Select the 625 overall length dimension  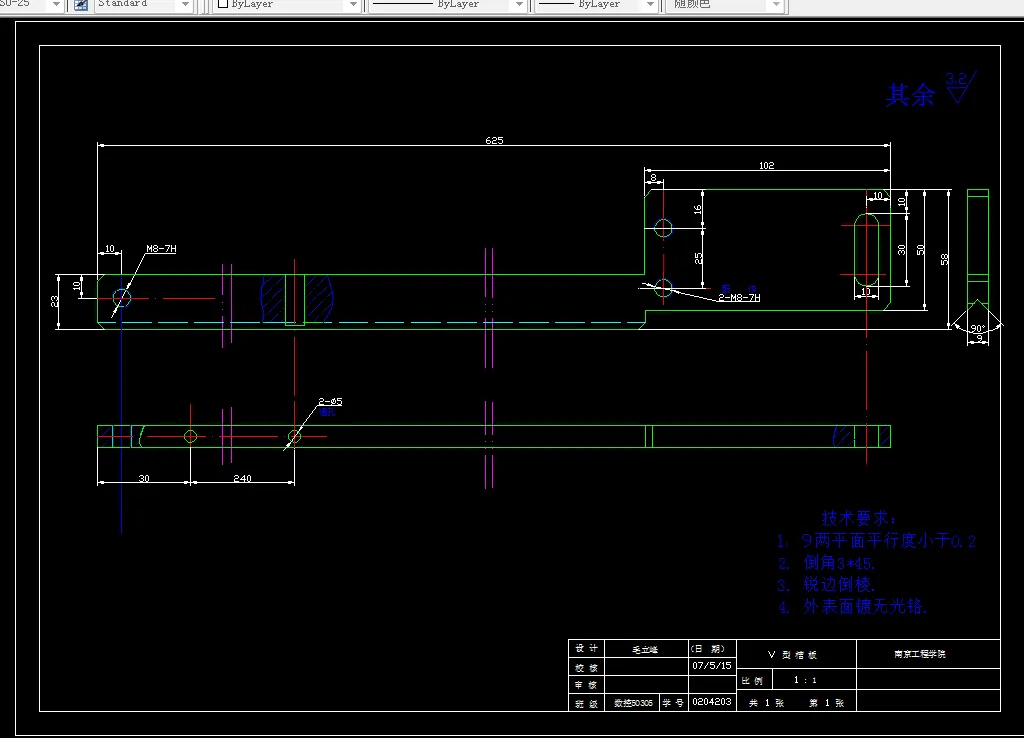(494, 140)
